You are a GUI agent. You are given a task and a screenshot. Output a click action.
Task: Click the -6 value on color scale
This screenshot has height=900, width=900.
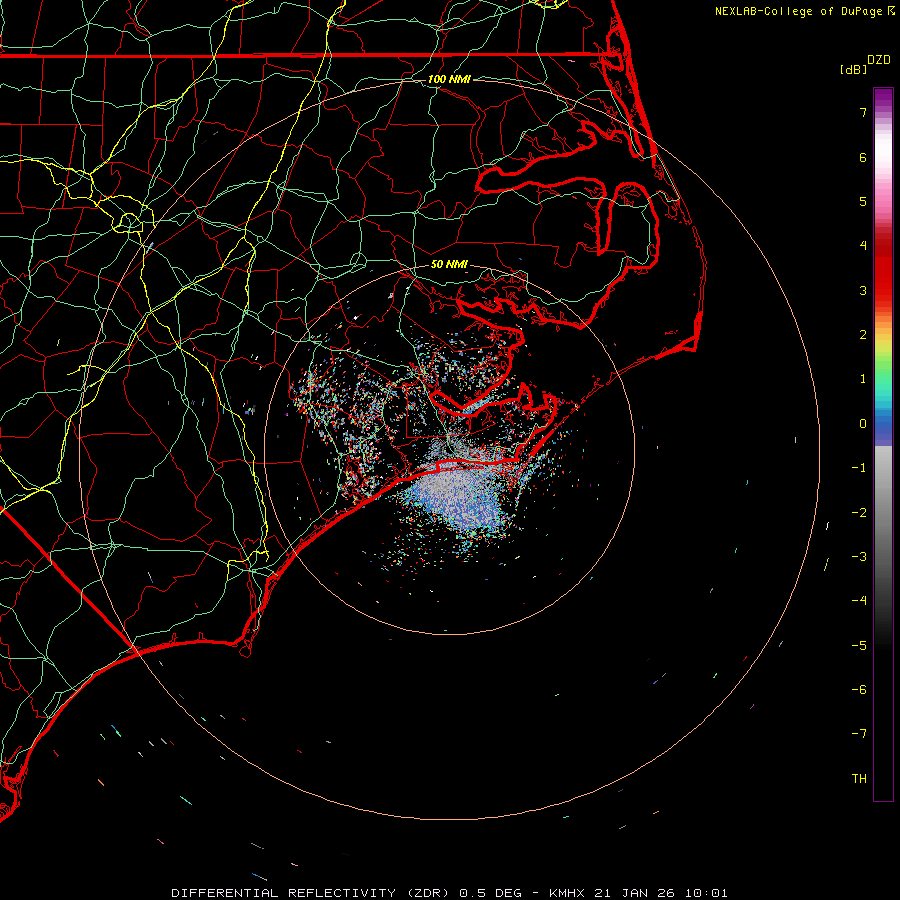click(x=859, y=690)
